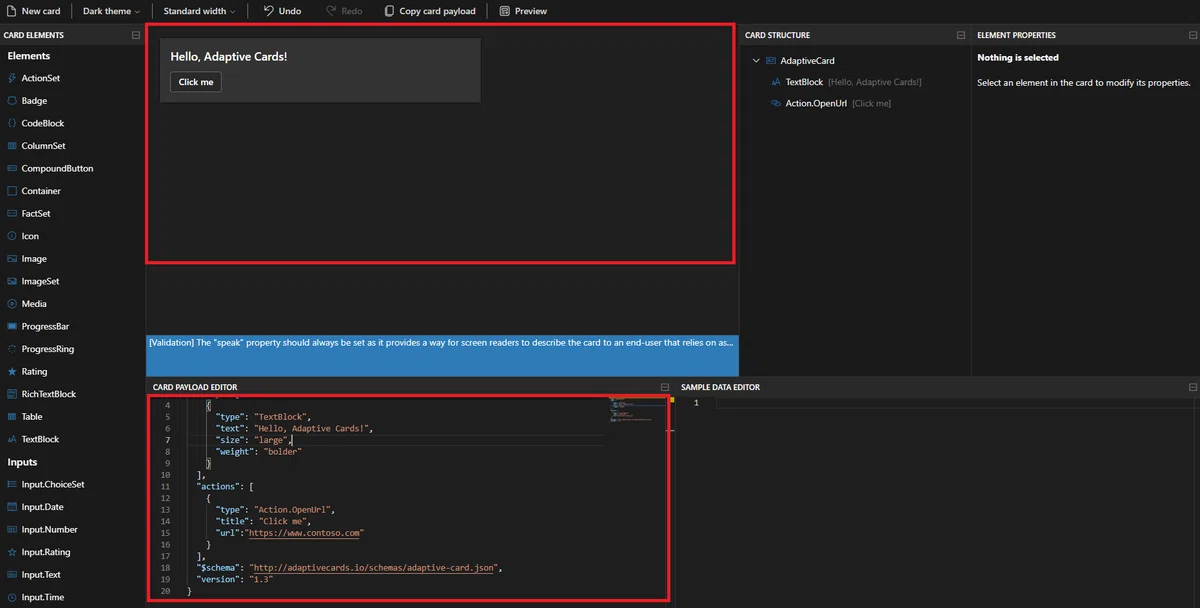
Task: Click the "Inputs" section heading
Action: click(x=22, y=462)
